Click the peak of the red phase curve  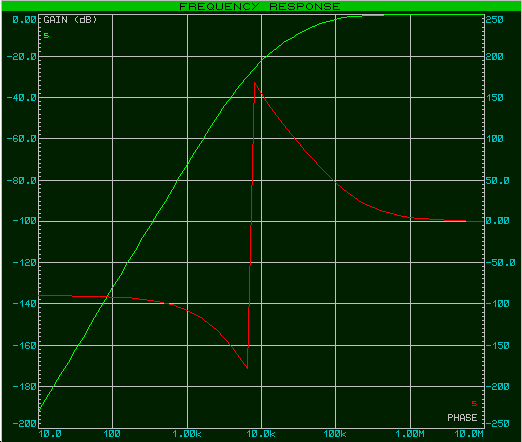255,83
